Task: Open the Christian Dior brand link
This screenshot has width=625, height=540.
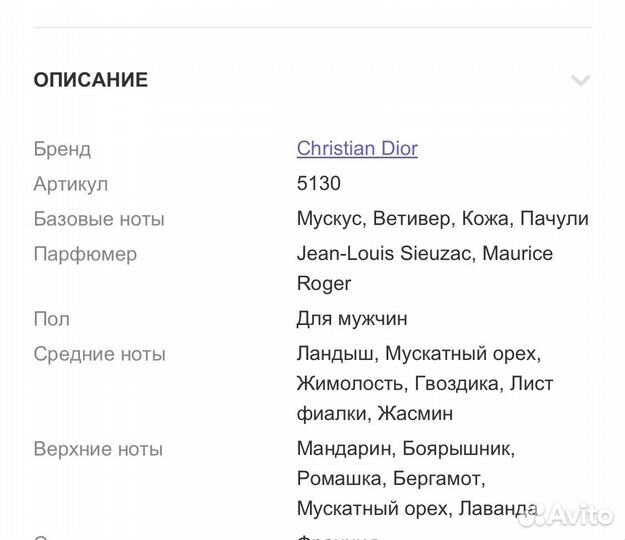Action: click(357, 149)
